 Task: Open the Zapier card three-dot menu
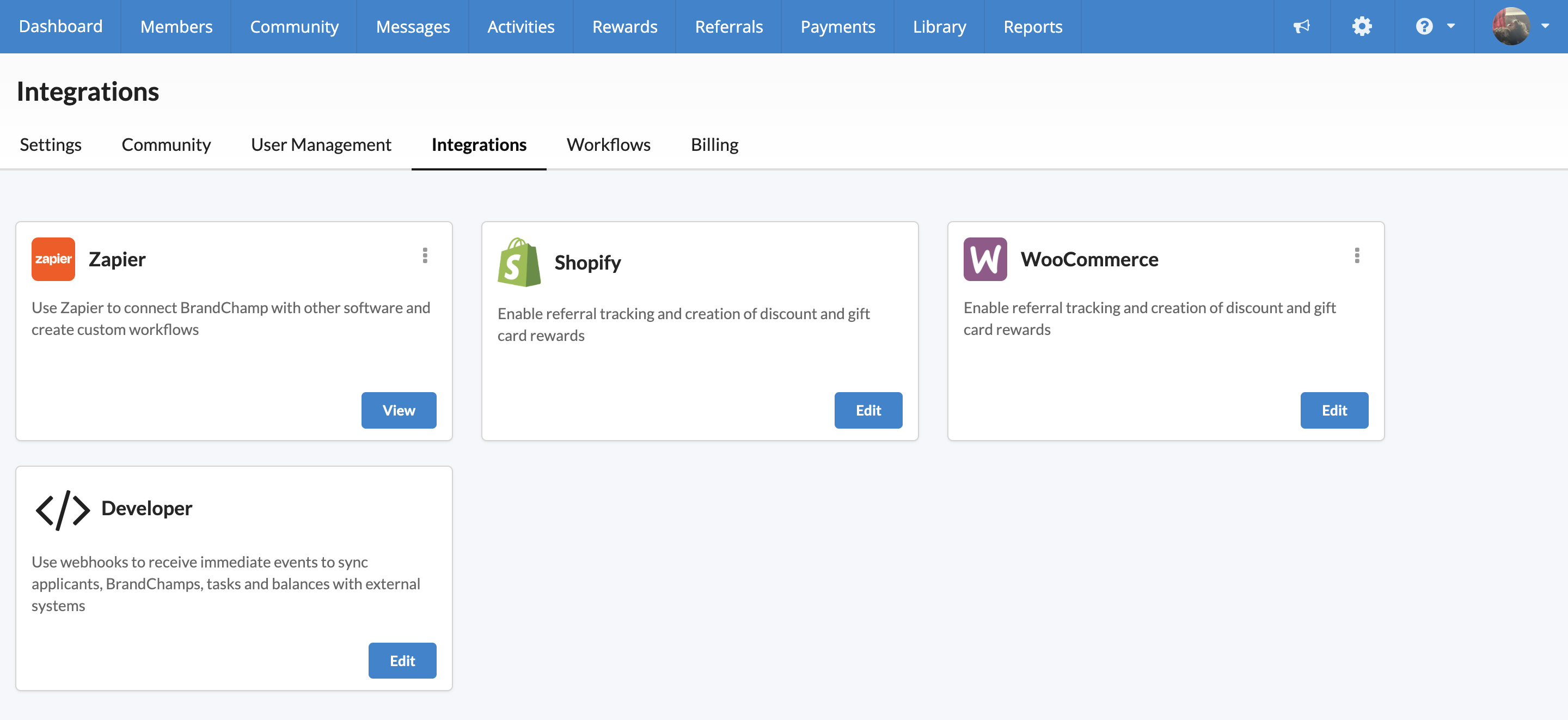point(425,255)
